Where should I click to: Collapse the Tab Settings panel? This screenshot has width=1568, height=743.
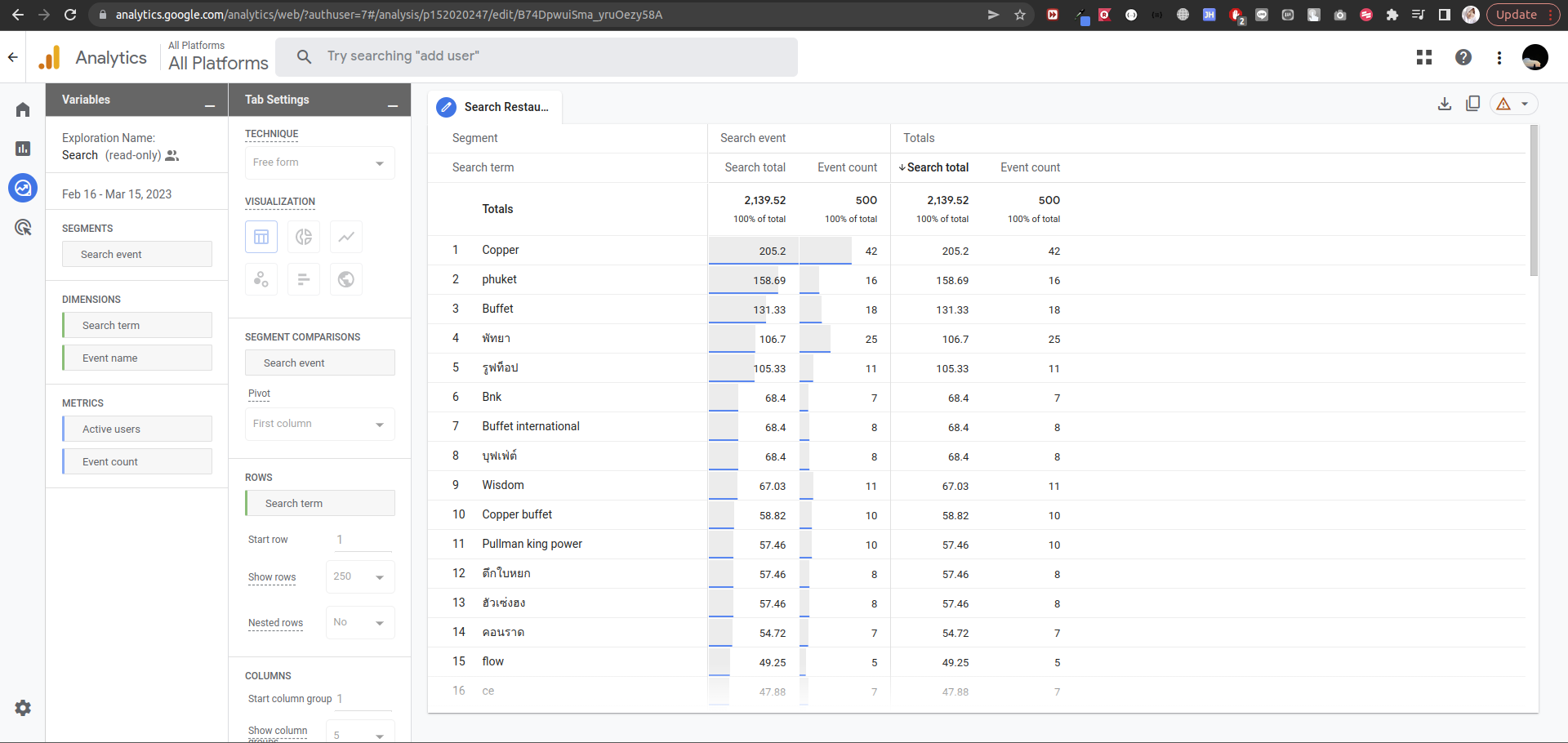[393, 102]
